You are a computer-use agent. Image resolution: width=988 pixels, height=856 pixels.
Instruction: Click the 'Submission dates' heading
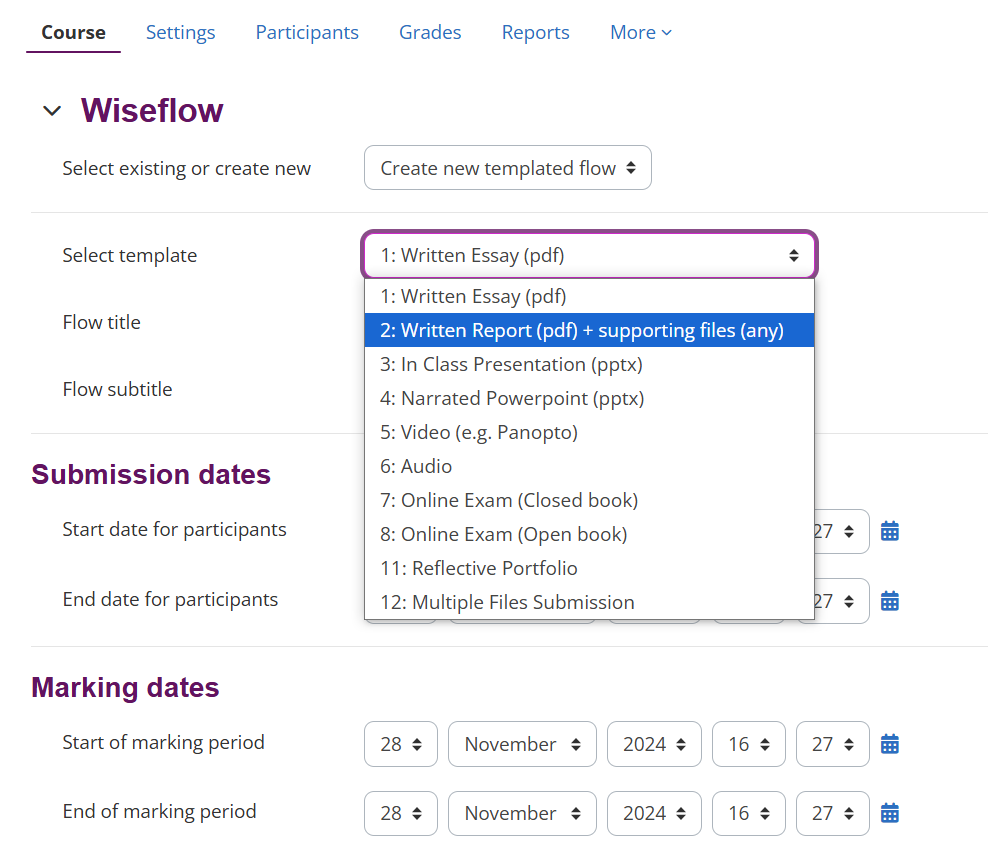tap(151, 474)
